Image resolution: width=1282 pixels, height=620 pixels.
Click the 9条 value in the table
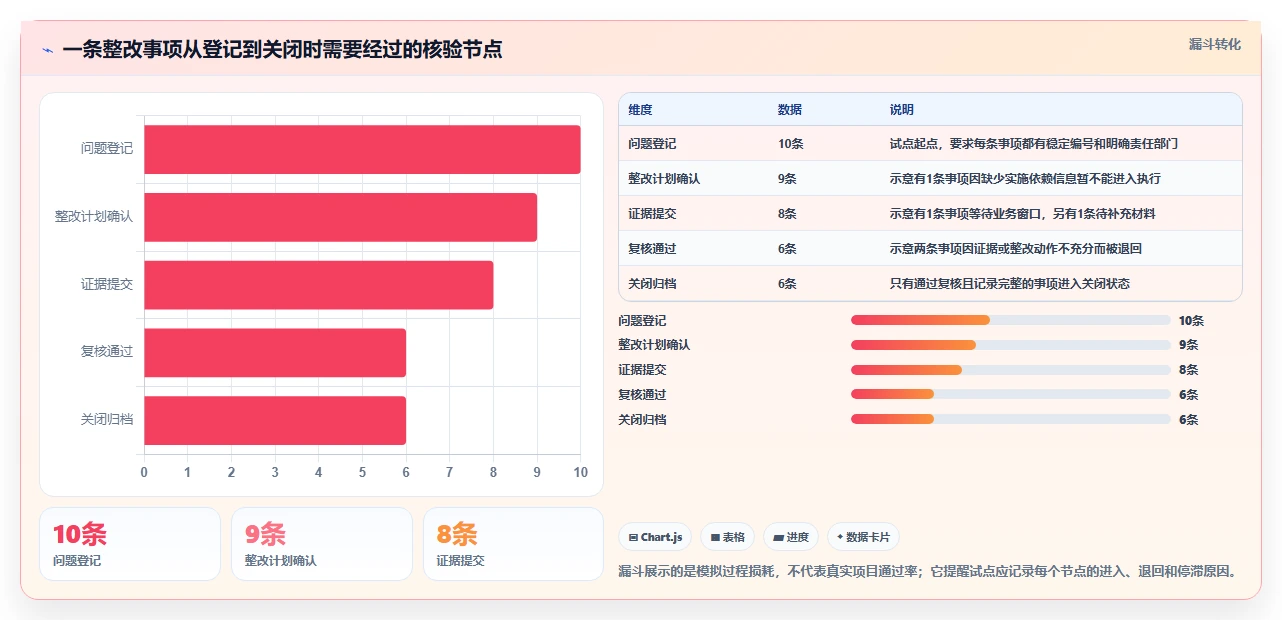point(788,179)
